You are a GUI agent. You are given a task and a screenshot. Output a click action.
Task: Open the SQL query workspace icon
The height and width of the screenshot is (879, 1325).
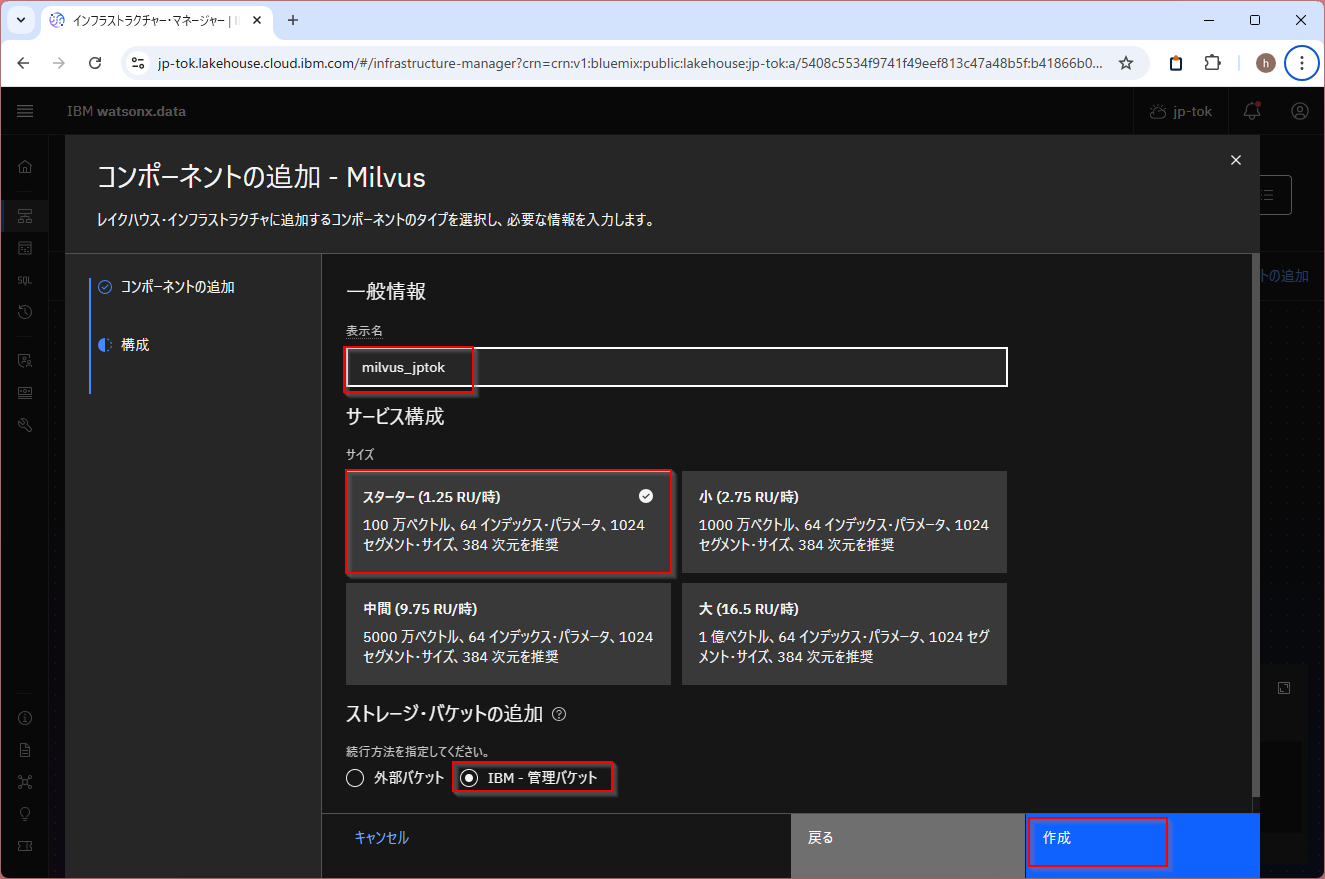point(25,280)
